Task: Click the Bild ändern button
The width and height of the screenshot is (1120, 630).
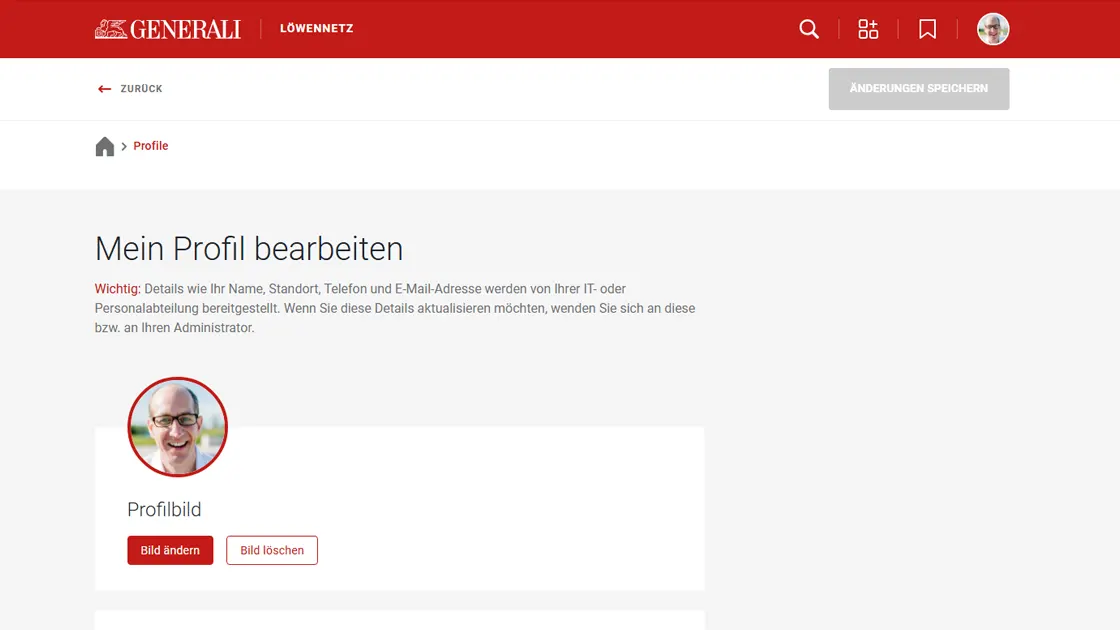Action: tap(170, 550)
